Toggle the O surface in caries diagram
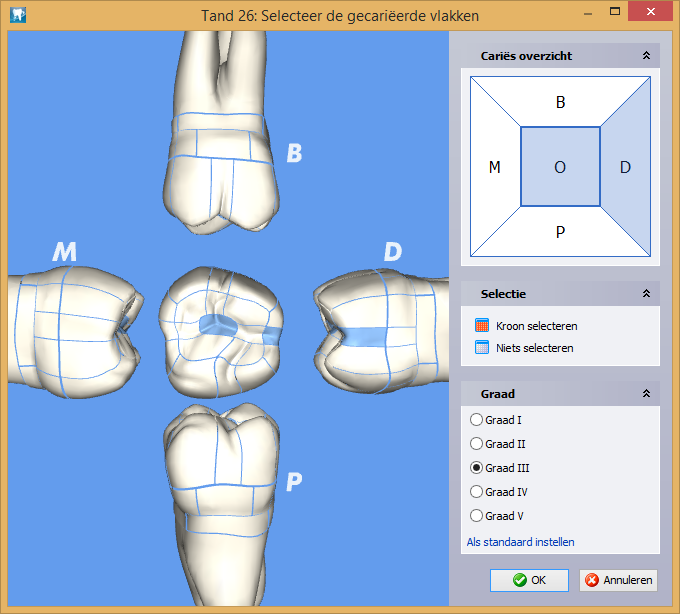The image size is (680, 614). pyautogui.click(x=560, y=167)
